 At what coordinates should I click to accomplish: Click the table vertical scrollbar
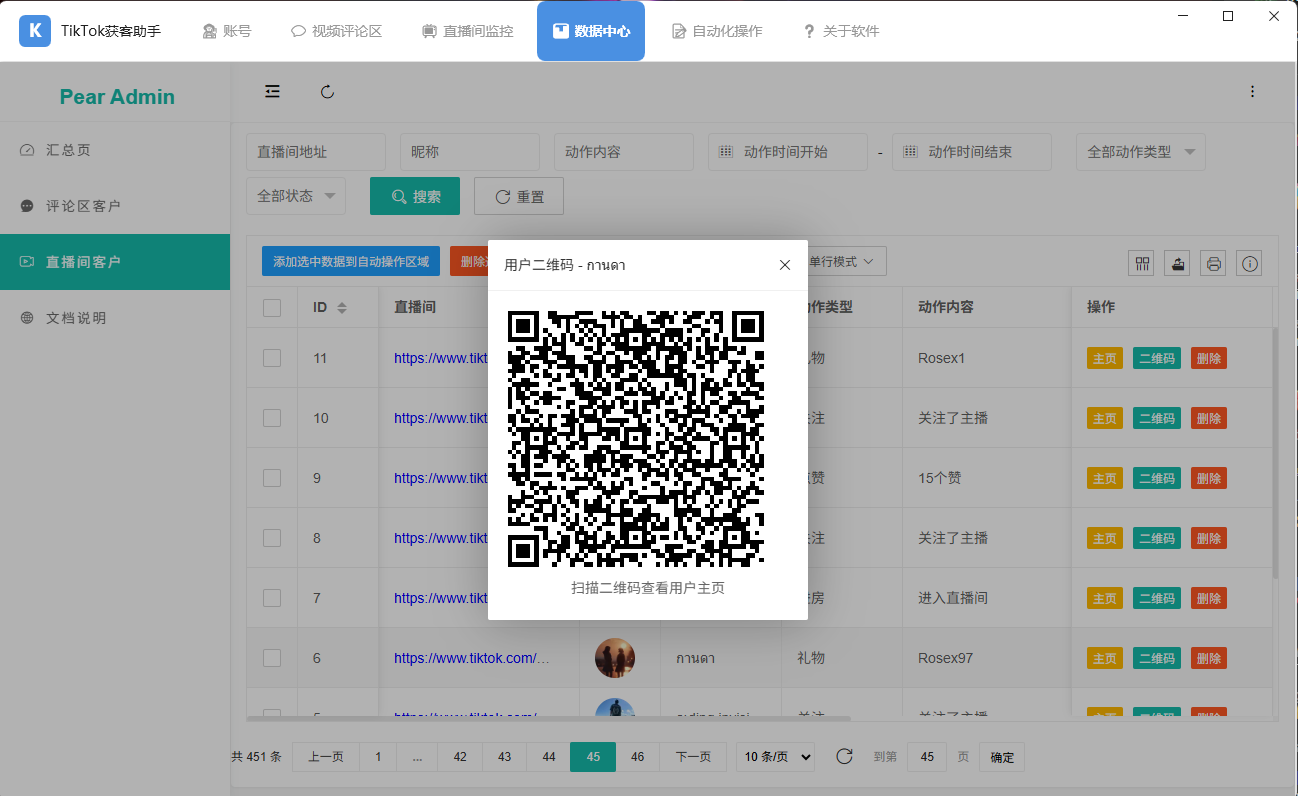click(x=1275, y=452)
